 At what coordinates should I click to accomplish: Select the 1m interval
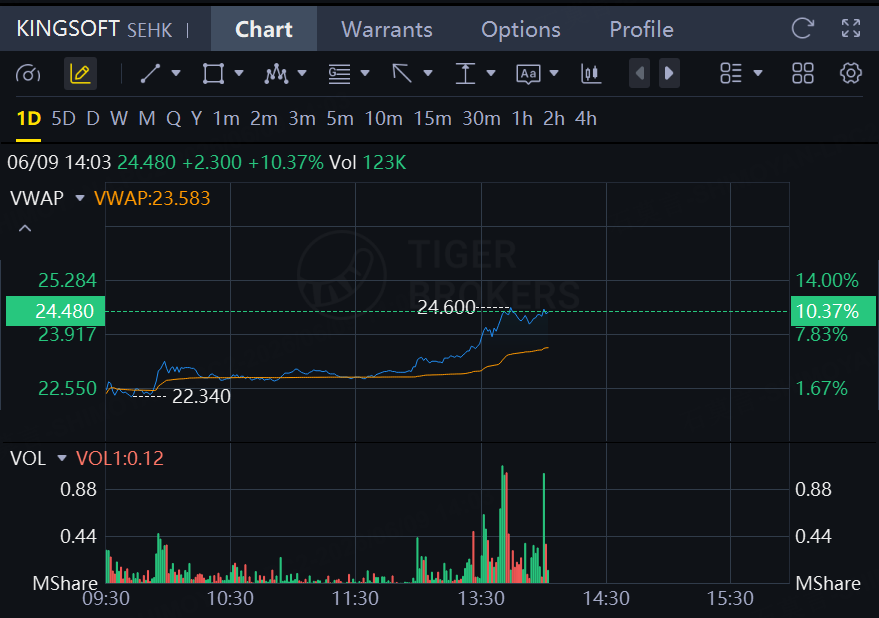226,119
